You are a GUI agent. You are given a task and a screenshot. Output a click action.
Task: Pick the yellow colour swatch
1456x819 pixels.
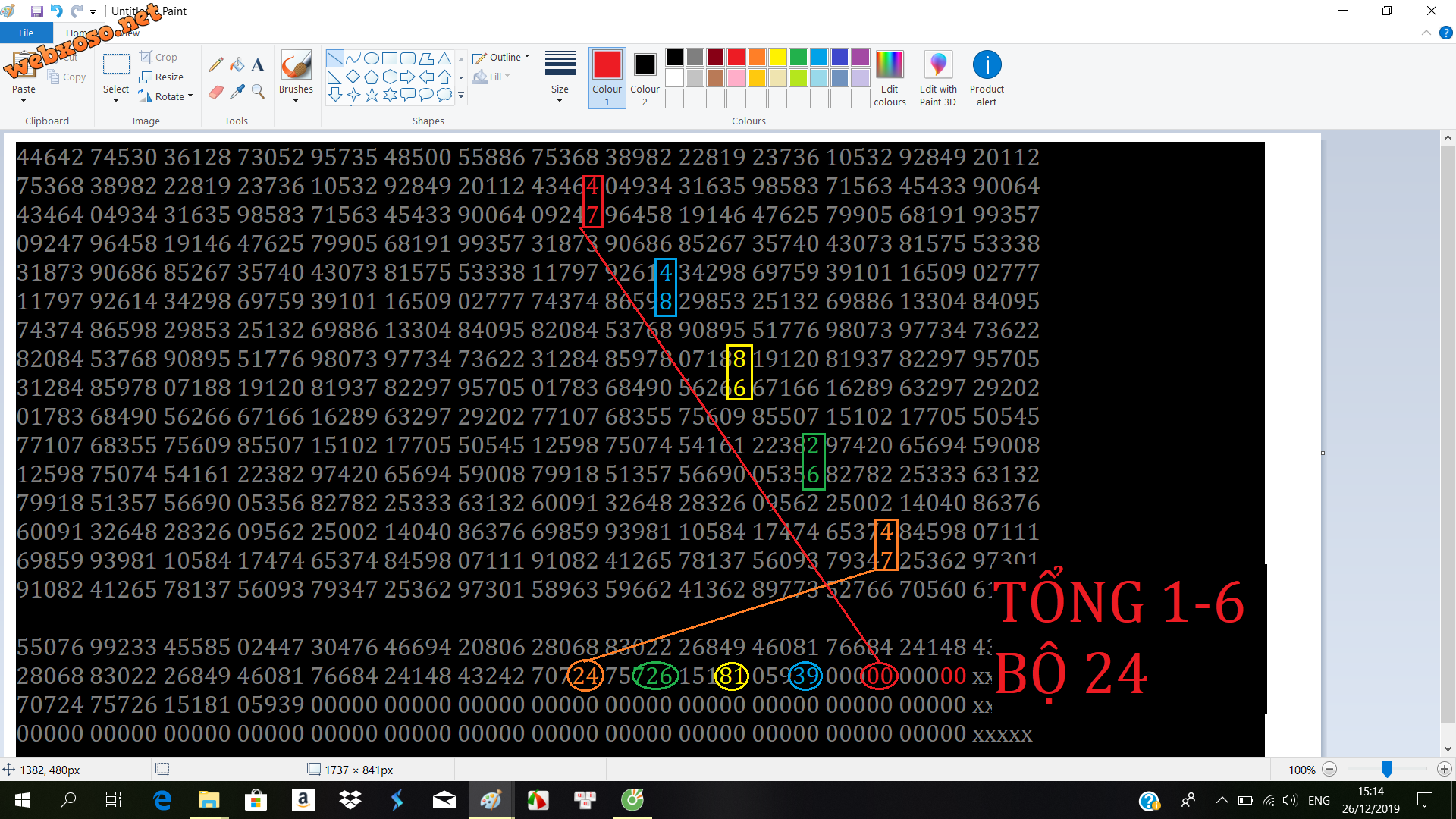pos(777,57)
